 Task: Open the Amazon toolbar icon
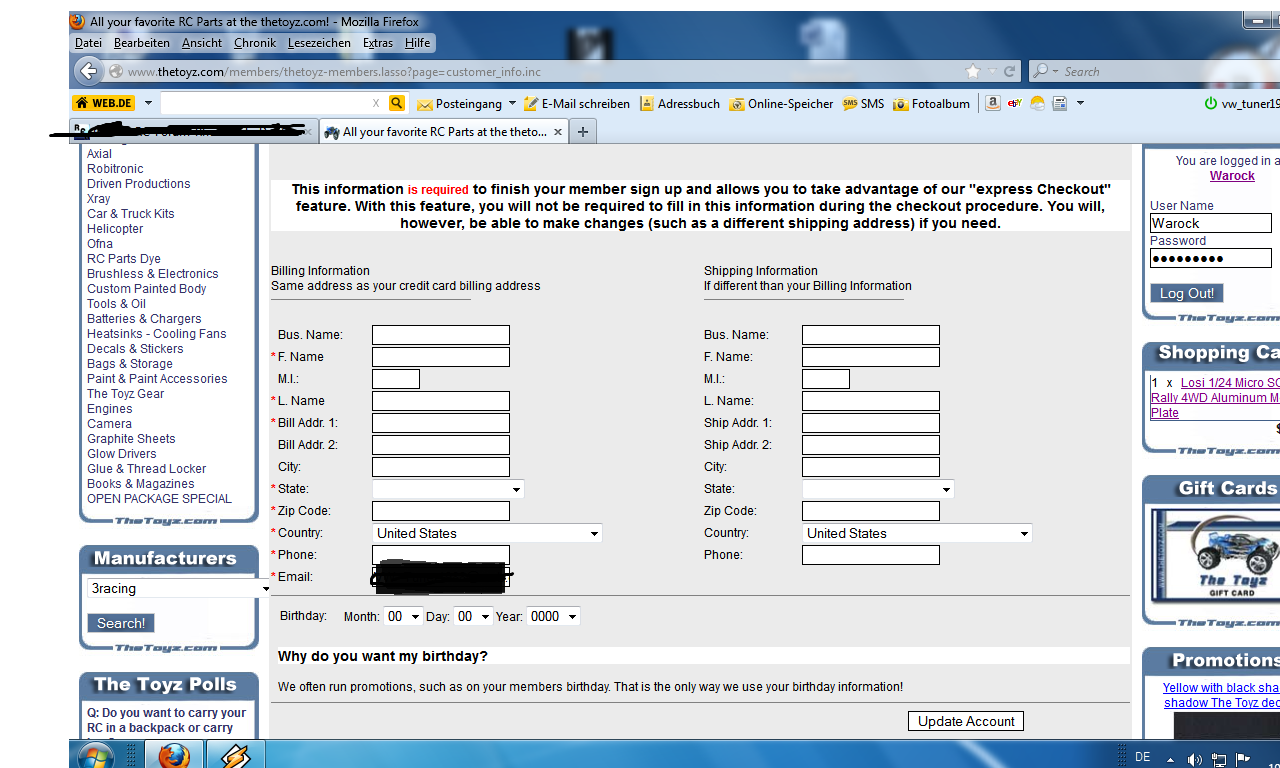click(992, 103)
